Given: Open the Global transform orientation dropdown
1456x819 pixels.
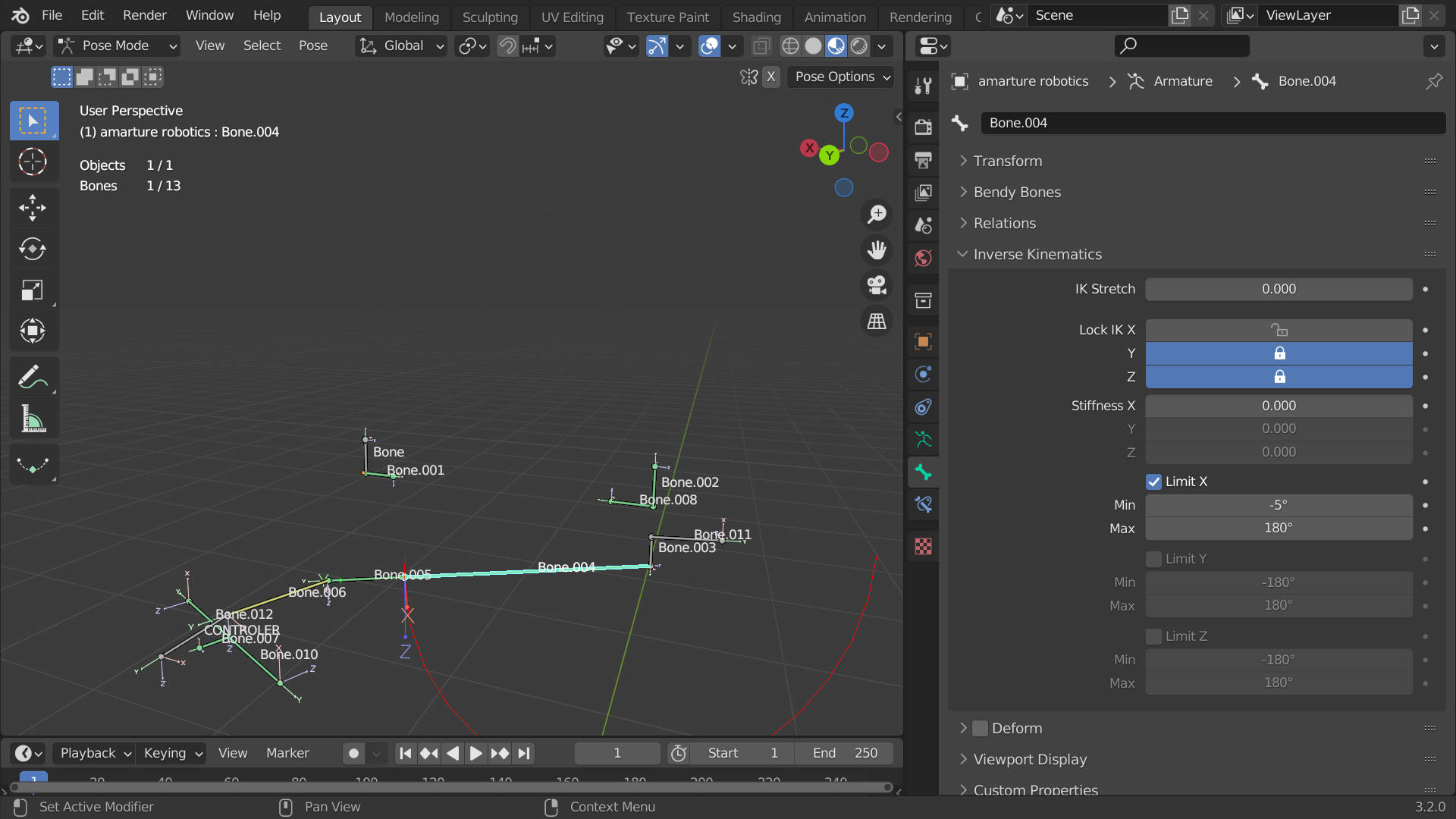Looking at the screenshot, I should (x=401, y=45).
